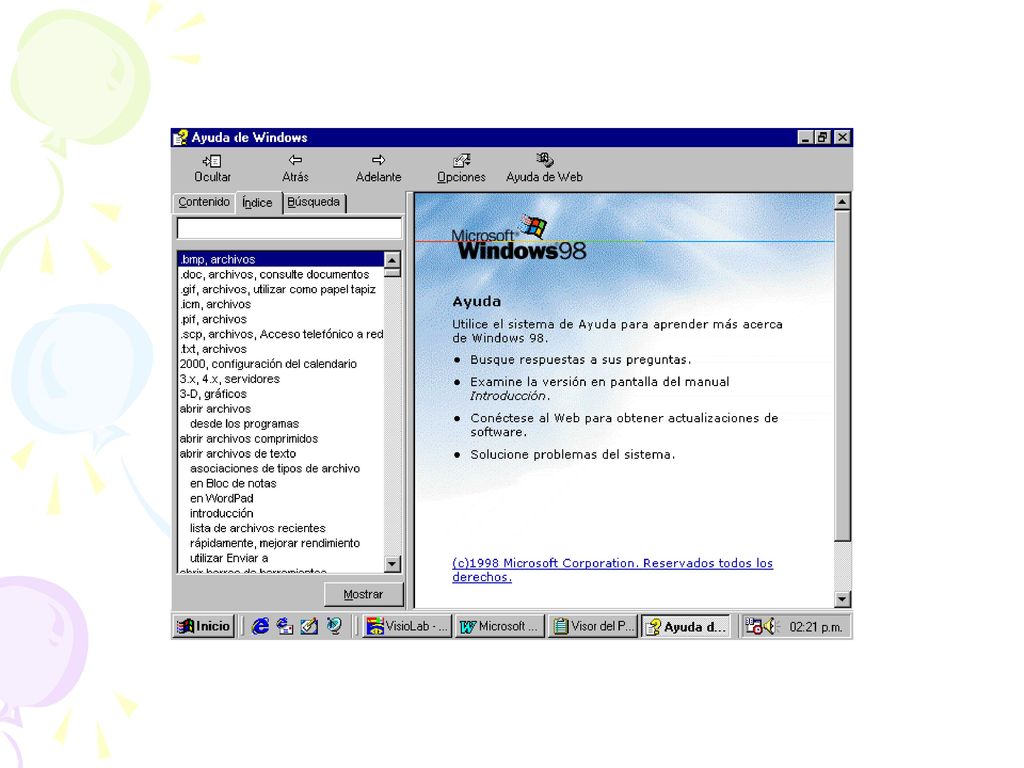Image resolution: width=1024 pixels, height=768 pixels.
Task: Select 'en WordPad' sub-entry
Action: coord(281,498)
